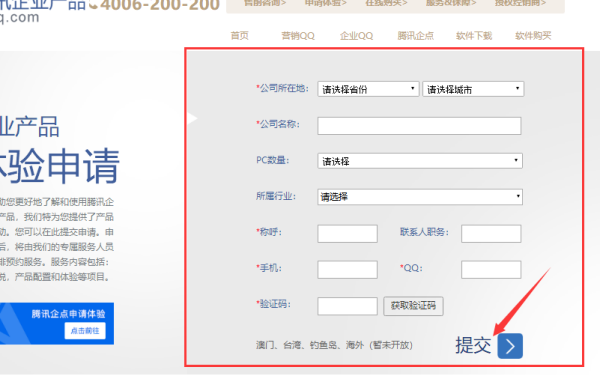This screenshot has width=600, height=376.
Task: Open the city selection dropdown
Action: coord(473,89)
